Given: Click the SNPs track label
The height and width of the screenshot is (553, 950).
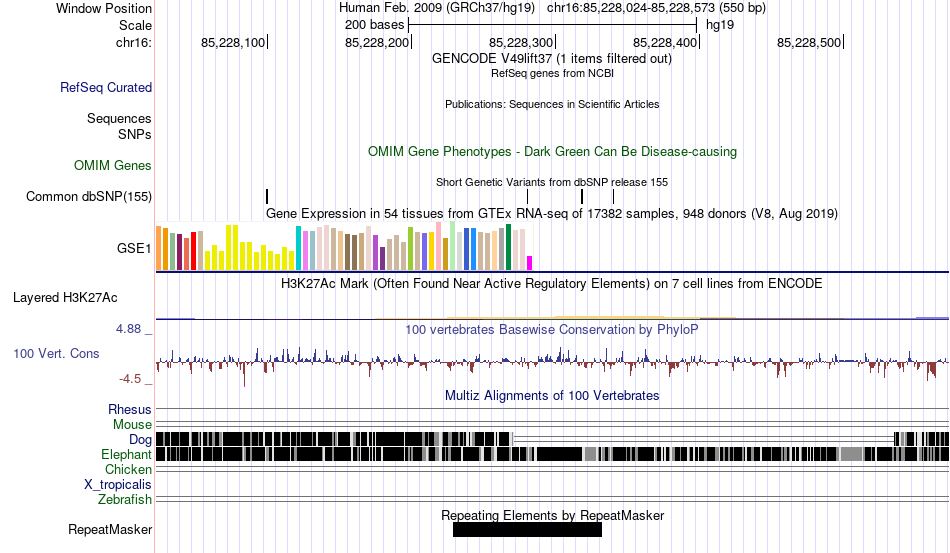Looking at the screenshot, I should click(x=135, y=134).
